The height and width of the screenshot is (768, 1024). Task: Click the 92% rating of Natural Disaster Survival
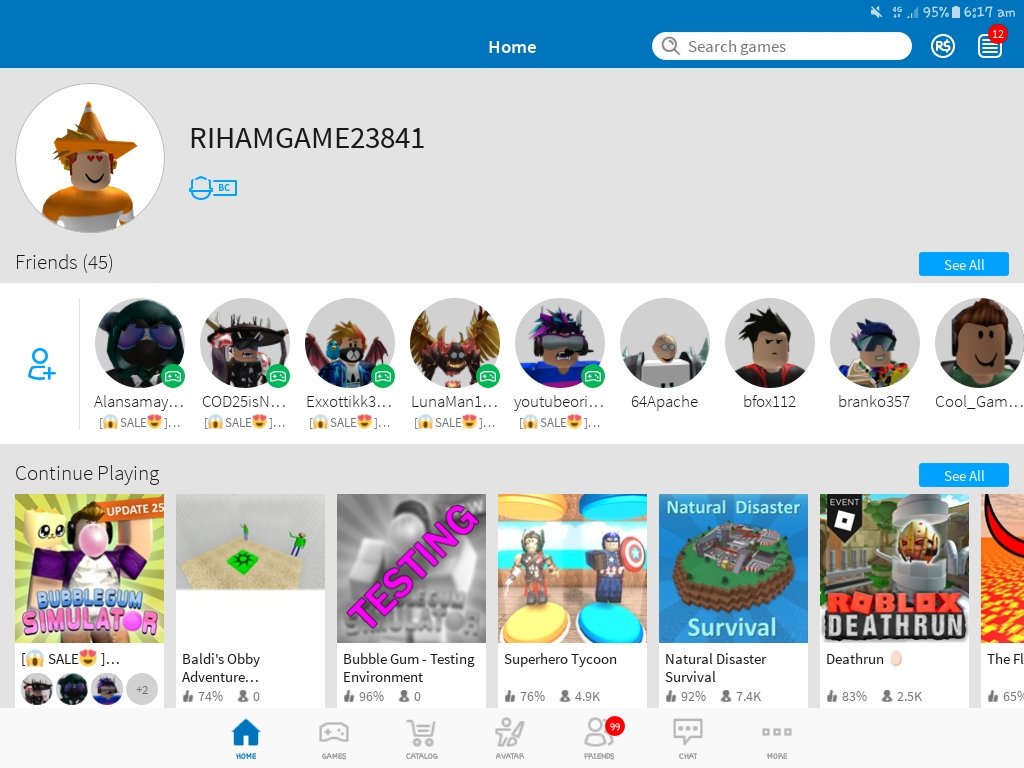694,696
